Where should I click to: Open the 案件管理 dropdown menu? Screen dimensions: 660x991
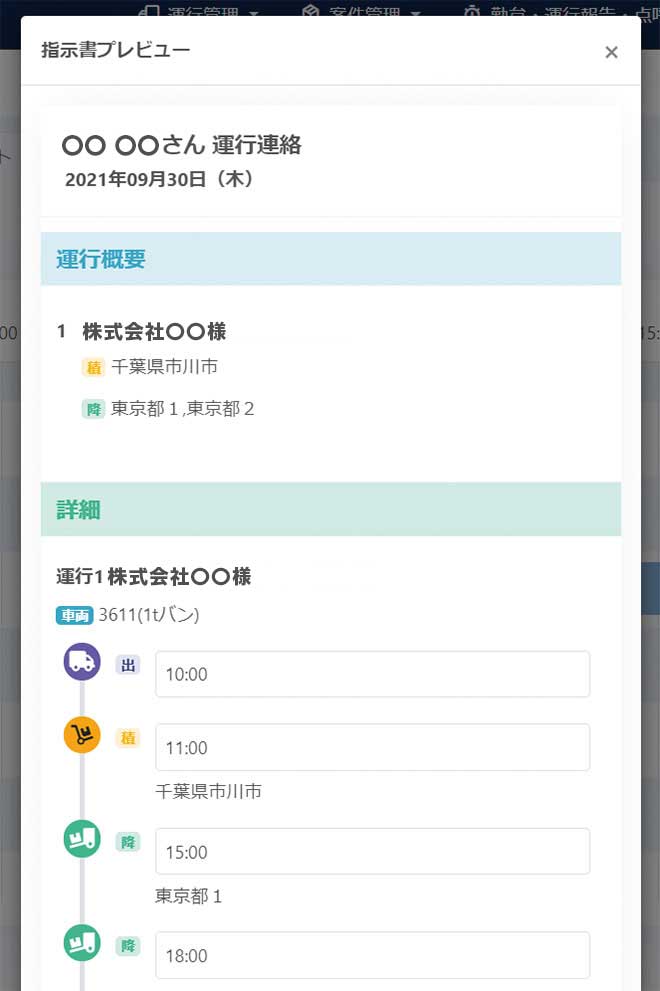tap(361, 12)
